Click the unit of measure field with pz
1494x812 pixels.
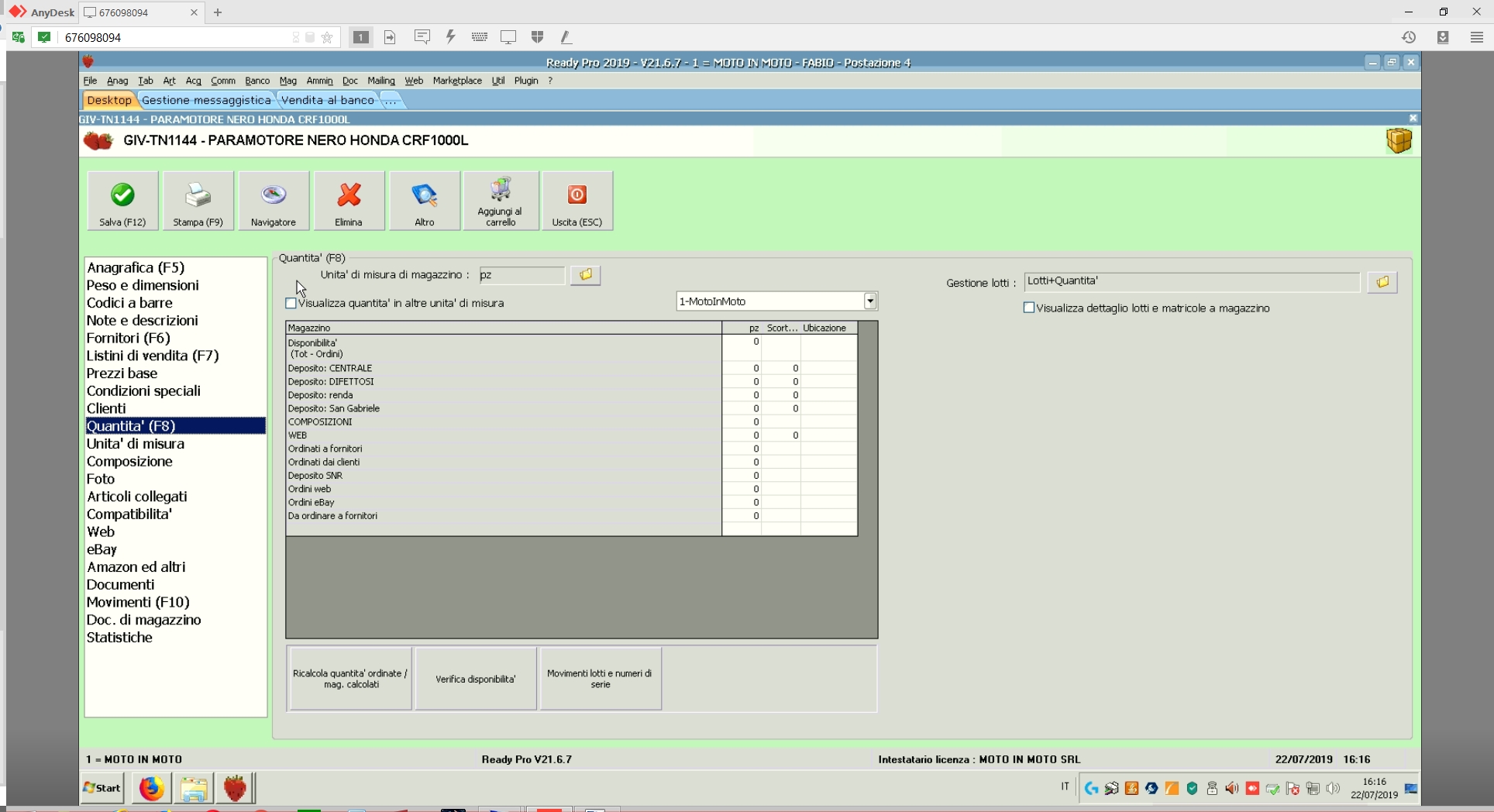click(x=522, y=275)
